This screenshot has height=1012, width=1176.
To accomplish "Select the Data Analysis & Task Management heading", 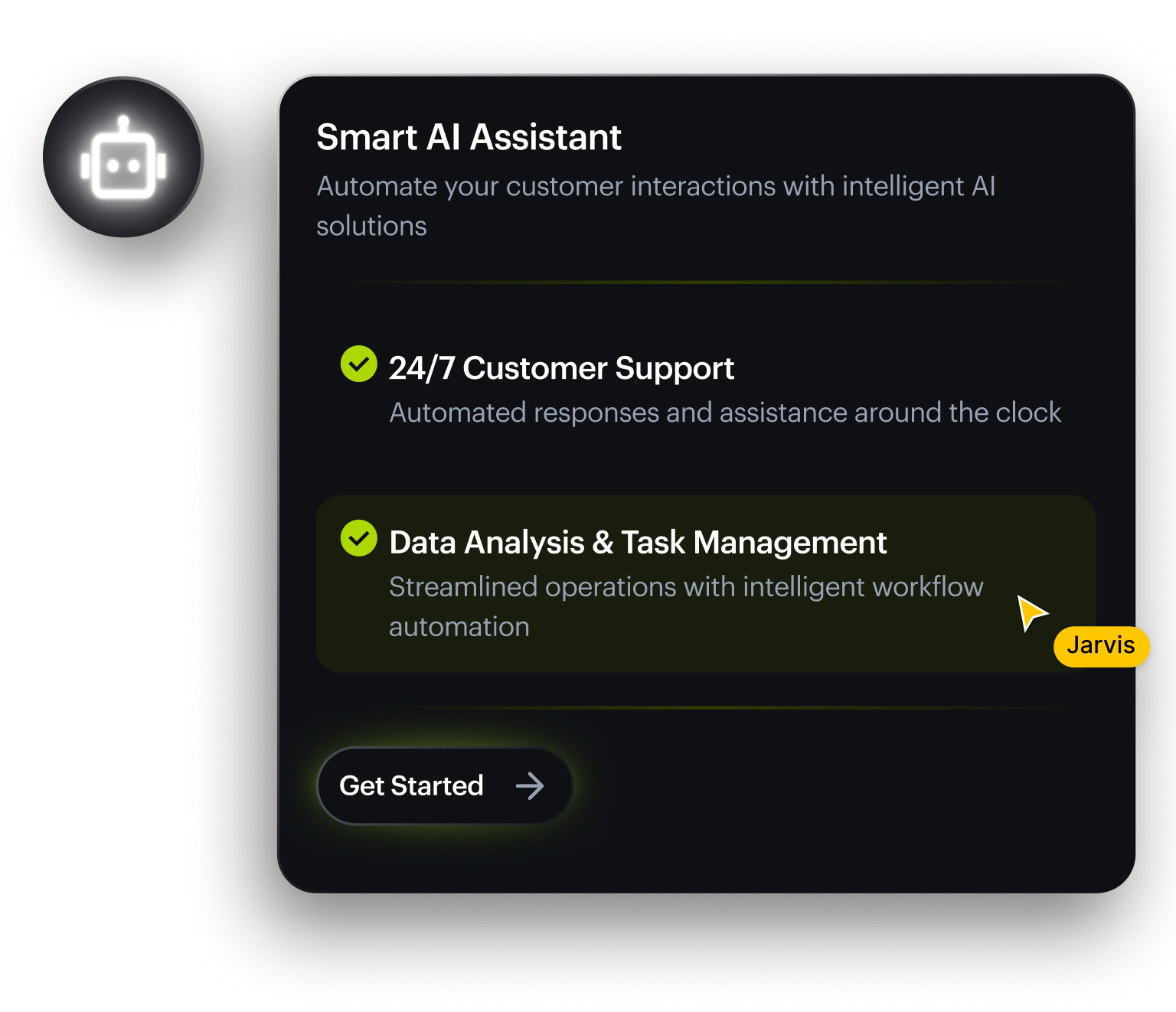I will [638, 543].
